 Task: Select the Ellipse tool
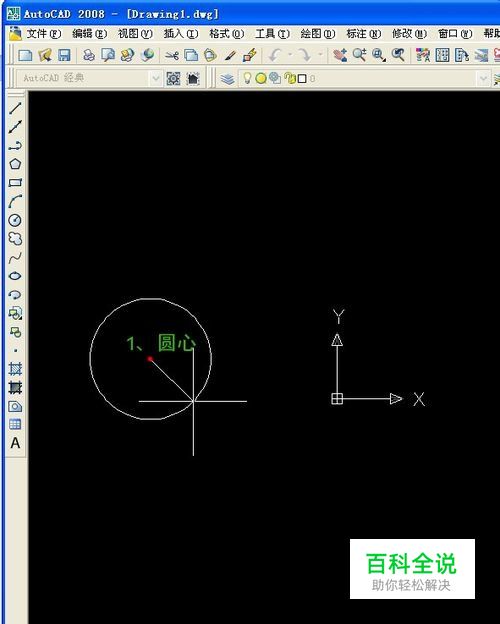tap(15, 276)
